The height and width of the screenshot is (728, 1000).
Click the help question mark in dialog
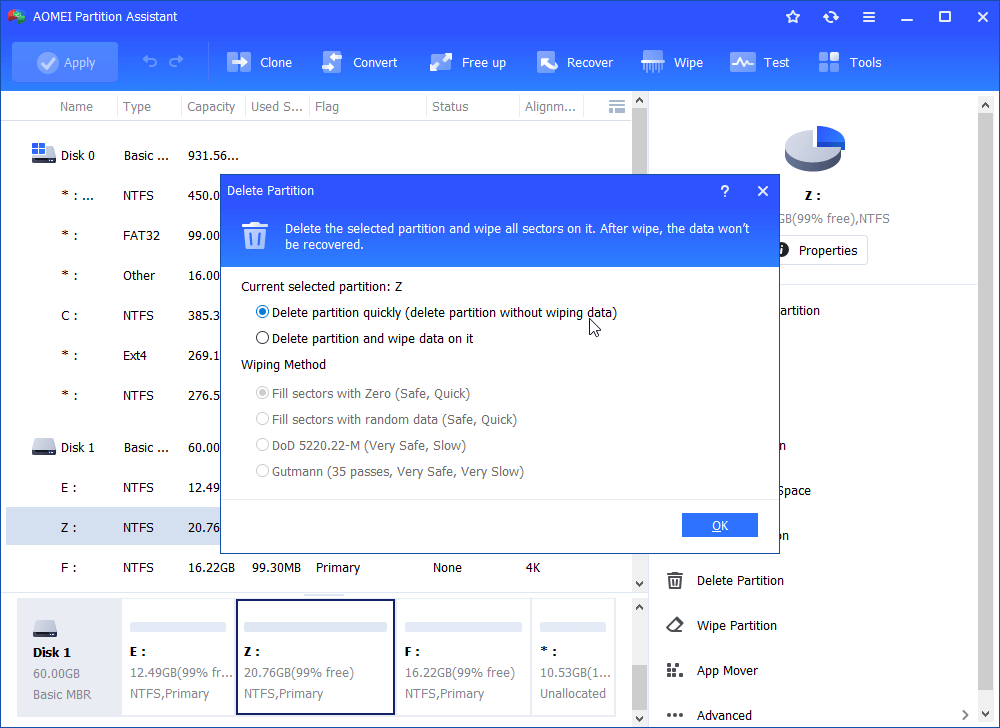tap(724, 191)
